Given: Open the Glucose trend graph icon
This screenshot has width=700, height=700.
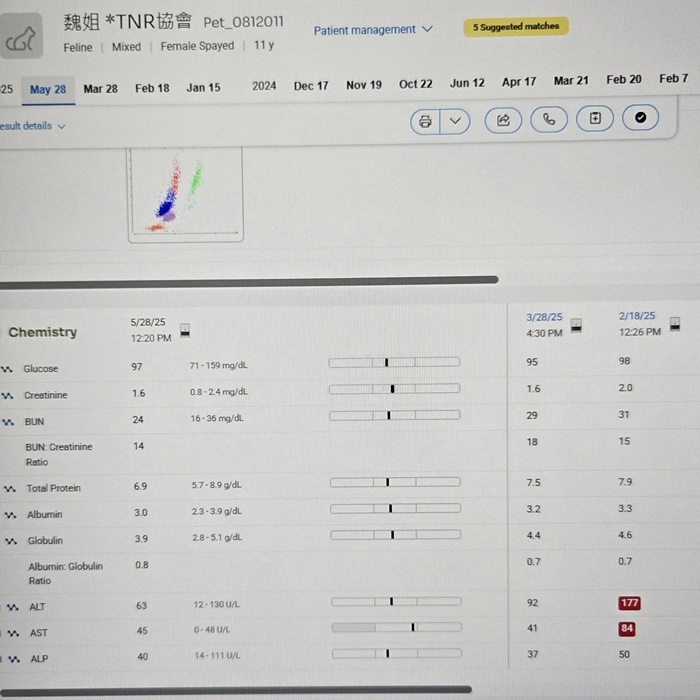Looking at the screenshot, I should pyautogui.click(x=9, y=369).
